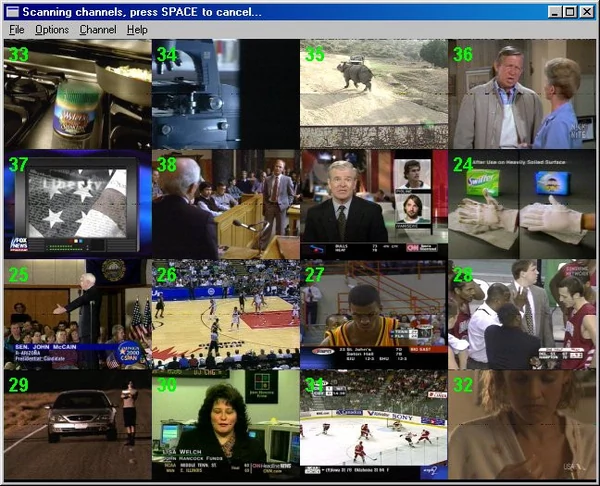Select channel 27 basketball player thumbnail

[374, 315]
